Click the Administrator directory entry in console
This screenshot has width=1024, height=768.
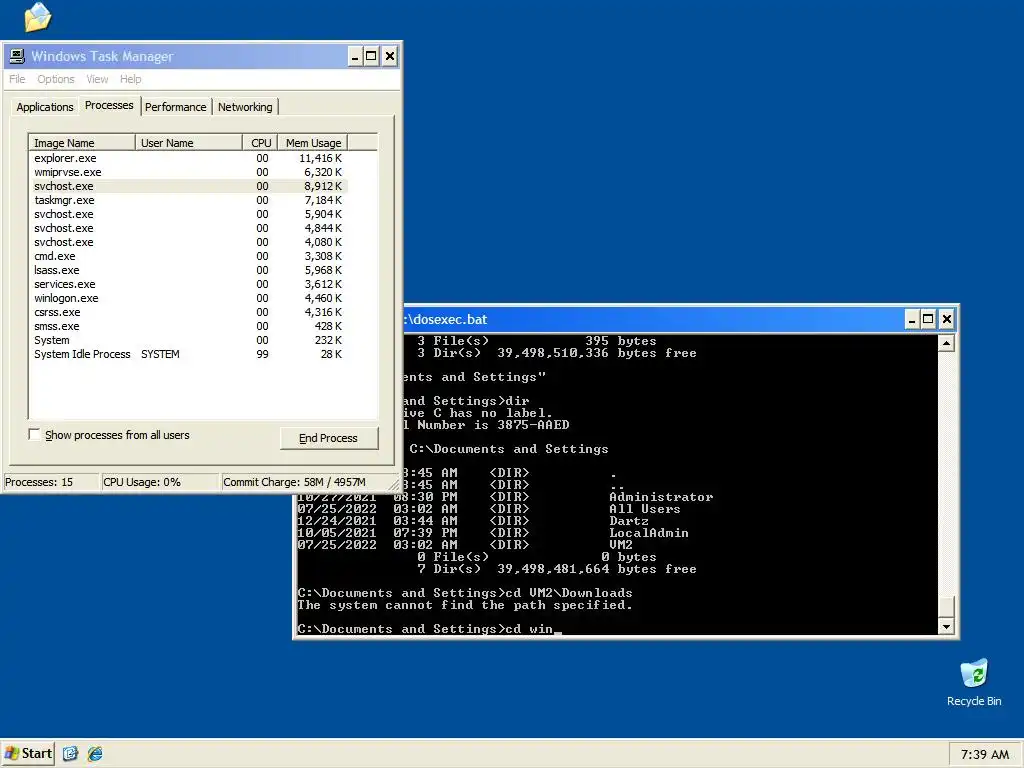click(661, 497)
